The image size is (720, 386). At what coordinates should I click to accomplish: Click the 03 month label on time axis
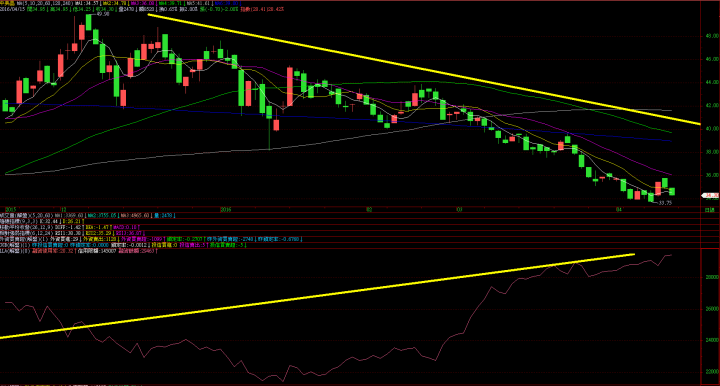459,209
